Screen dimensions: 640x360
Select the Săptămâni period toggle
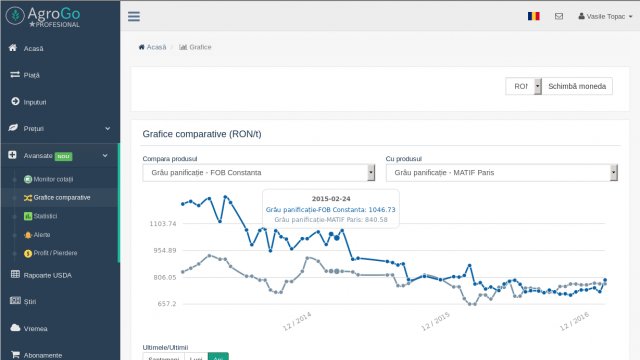(164, 357)
